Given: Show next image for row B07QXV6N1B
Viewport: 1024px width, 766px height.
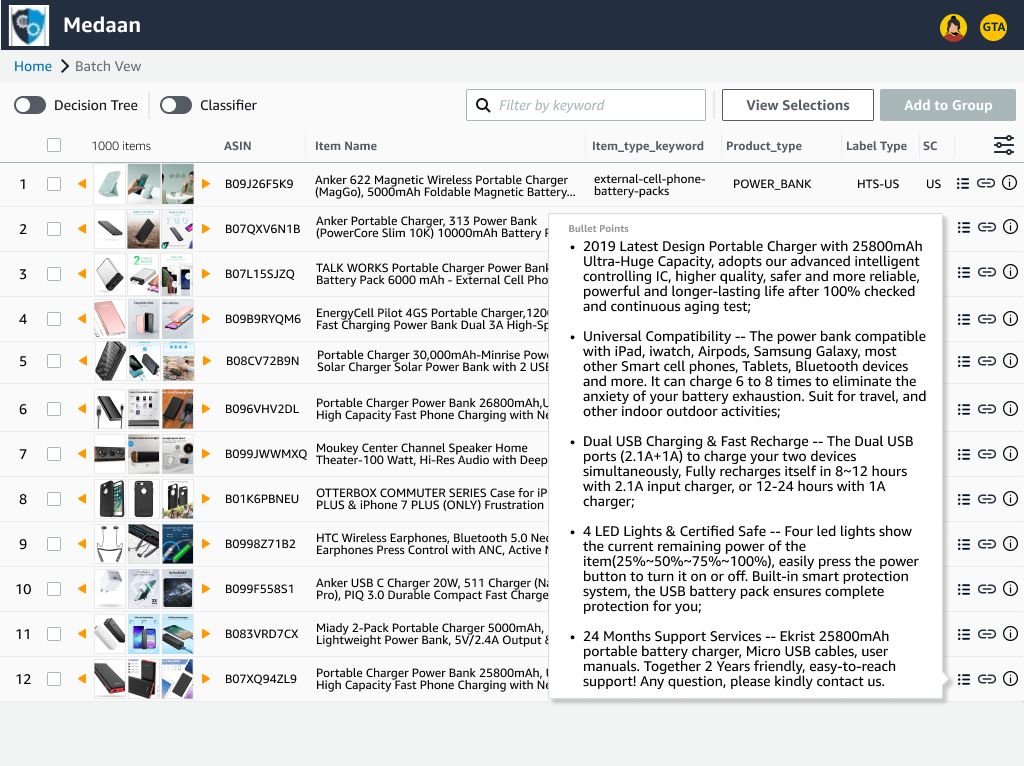Looking at the screenshot, I should tap(206, 229).
